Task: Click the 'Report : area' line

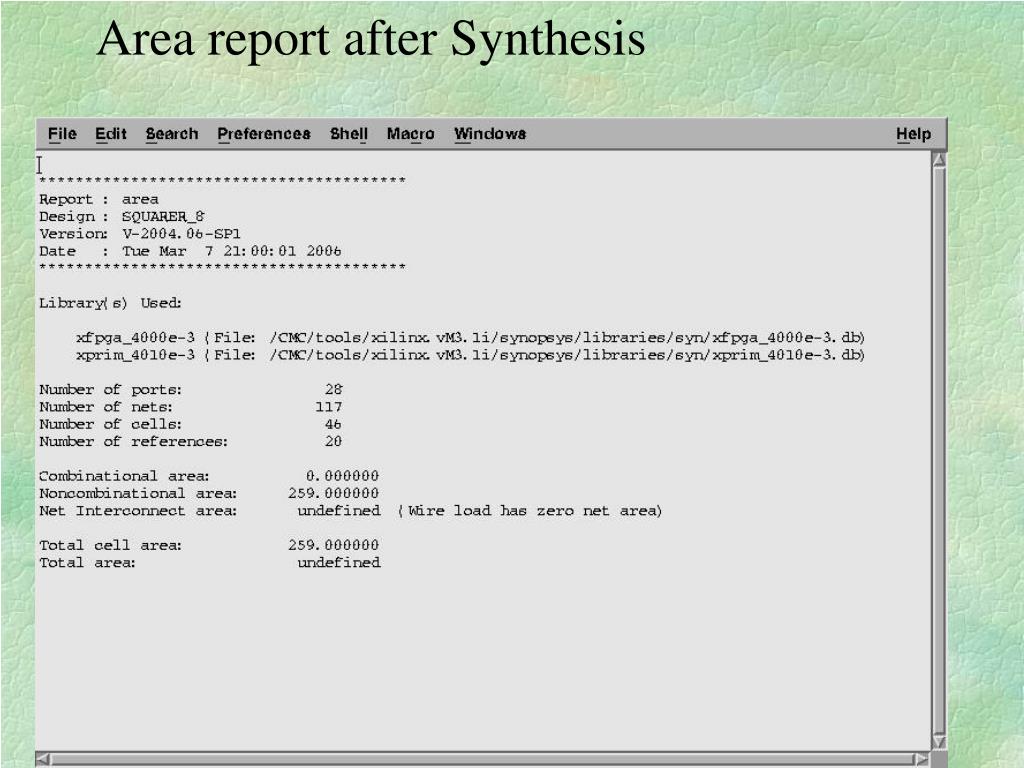Action: click(99, 199)
